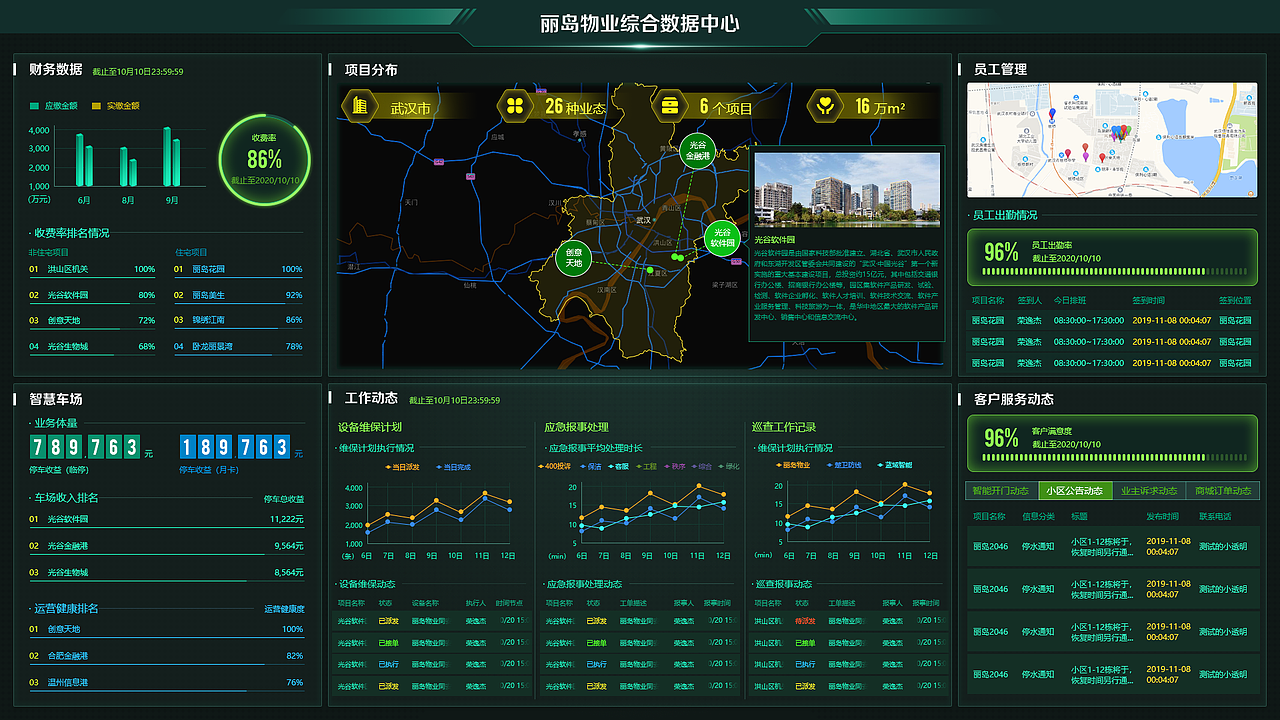Toggle the 蓝城智能 legend in patrol chart
Image resolution: width=1280 pixels, height=720 pixels.
pyautogui.click(x=895, y=465)
